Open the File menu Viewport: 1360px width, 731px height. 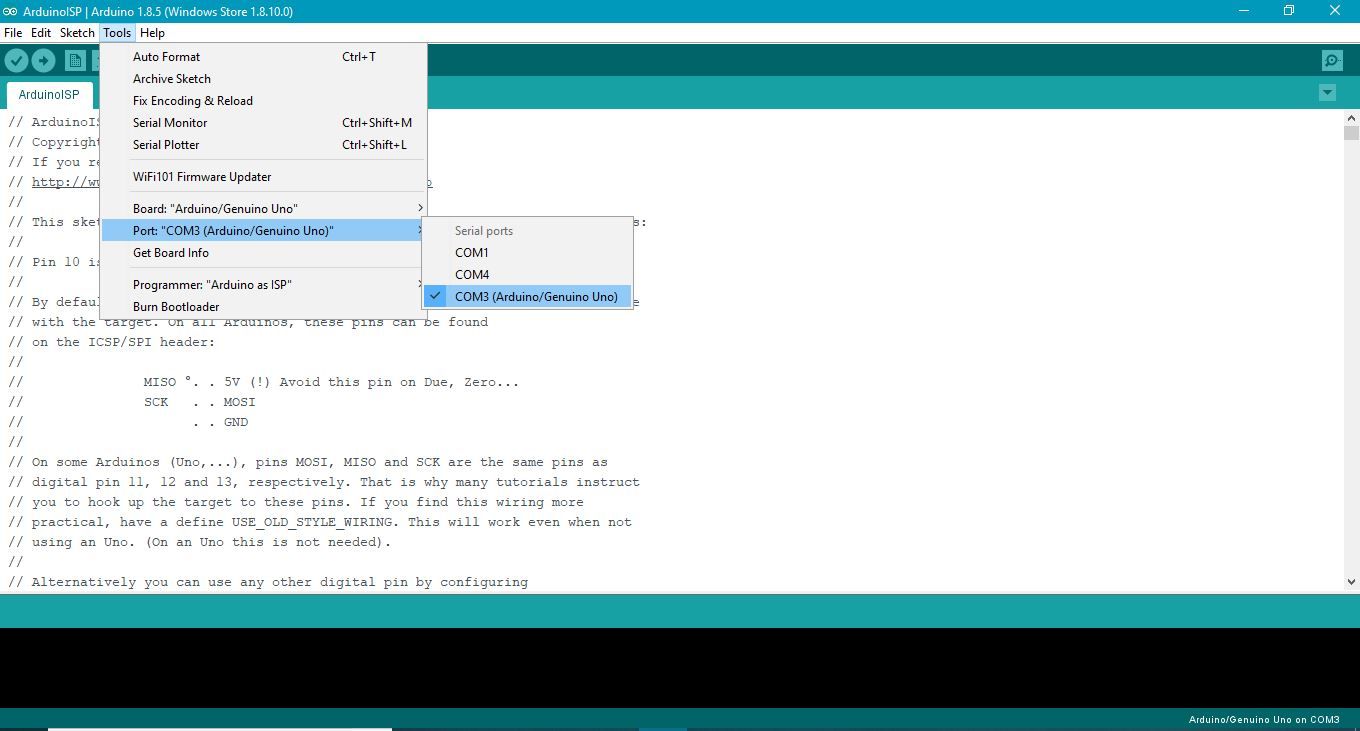click(13, 32)
